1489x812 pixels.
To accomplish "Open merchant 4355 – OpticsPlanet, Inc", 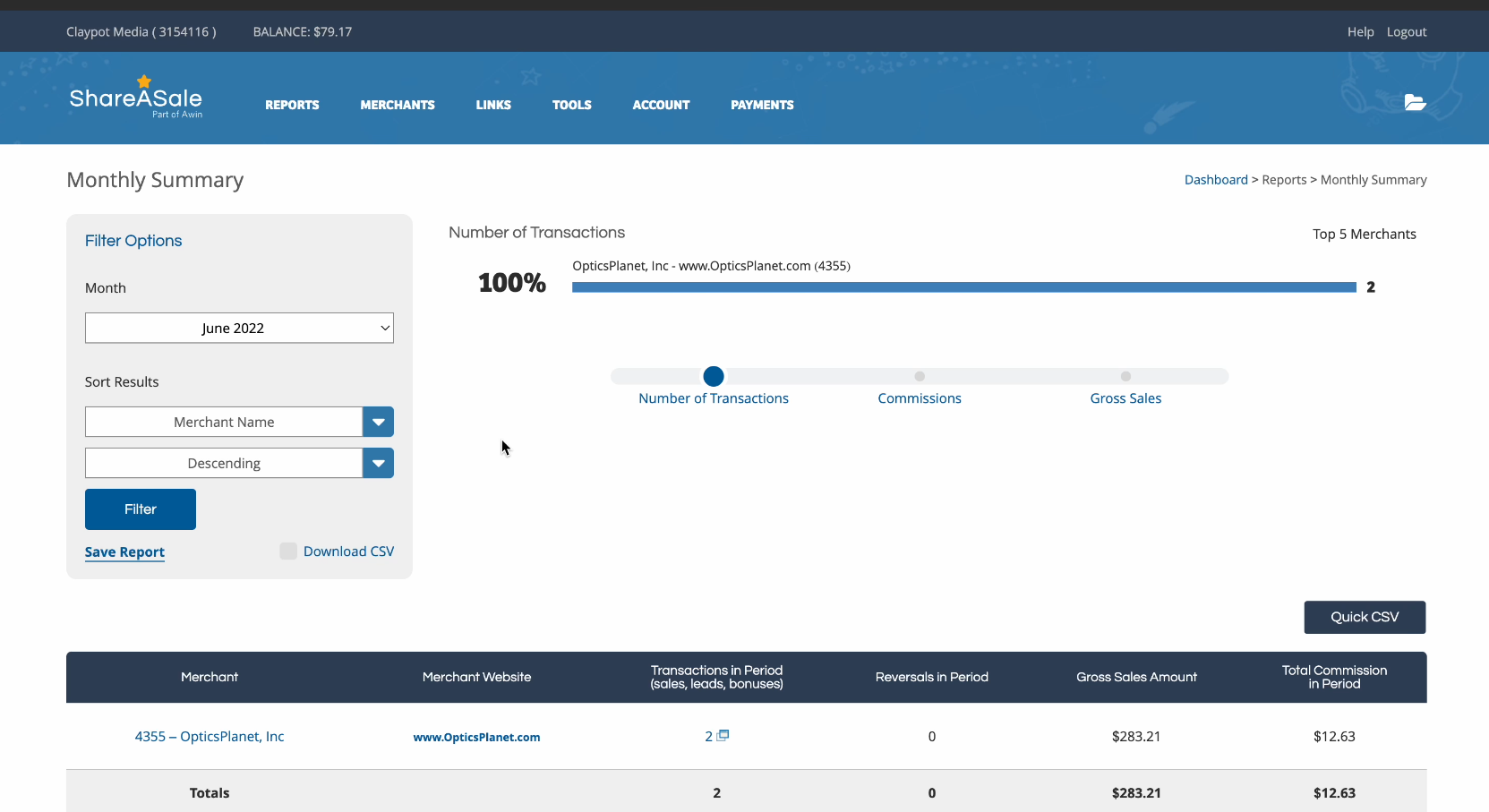I will pos(210,737).
